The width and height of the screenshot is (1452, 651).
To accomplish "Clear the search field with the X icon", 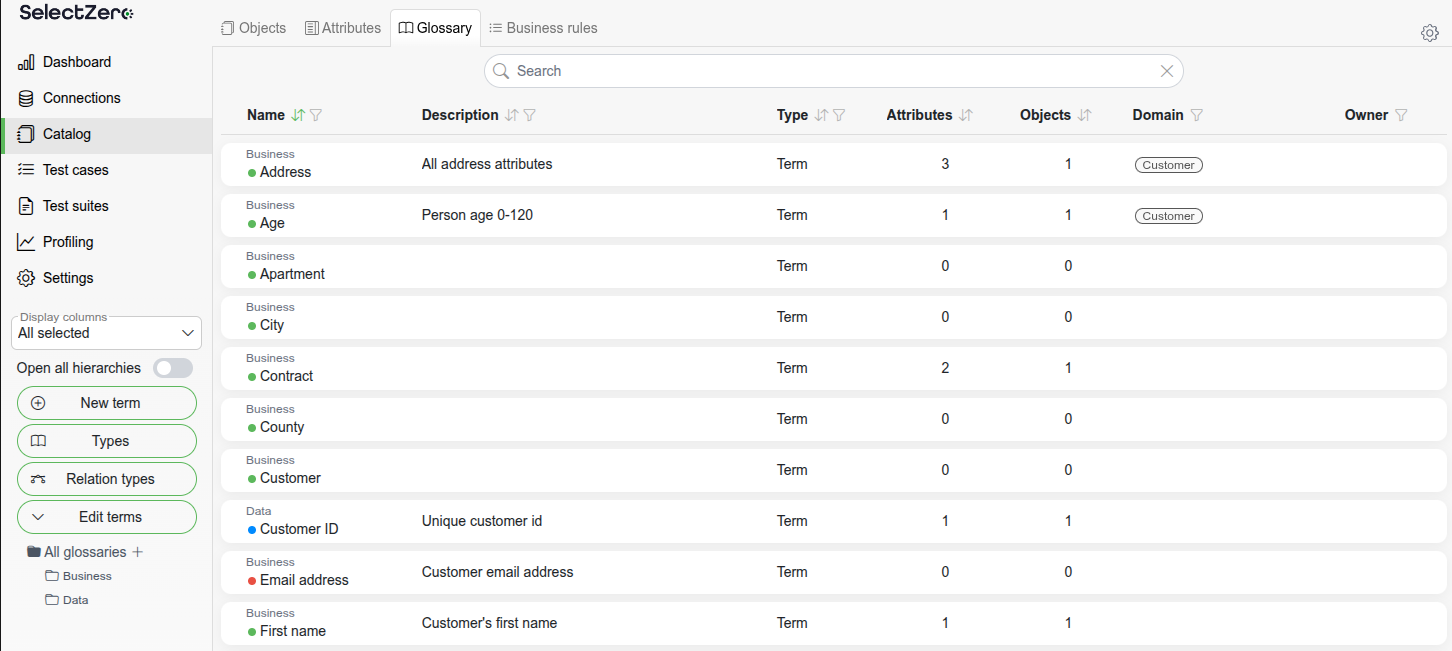I will (x=1166, y=71).
